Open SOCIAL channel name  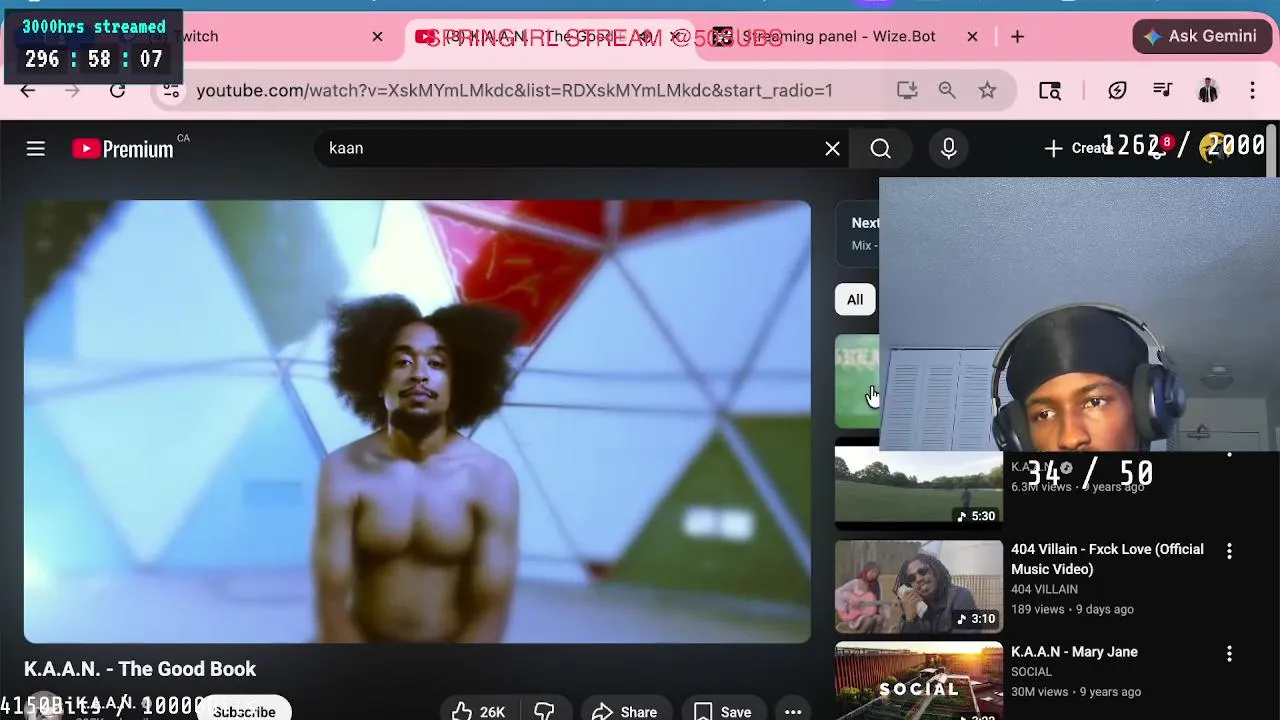[x=1031, y=672]
